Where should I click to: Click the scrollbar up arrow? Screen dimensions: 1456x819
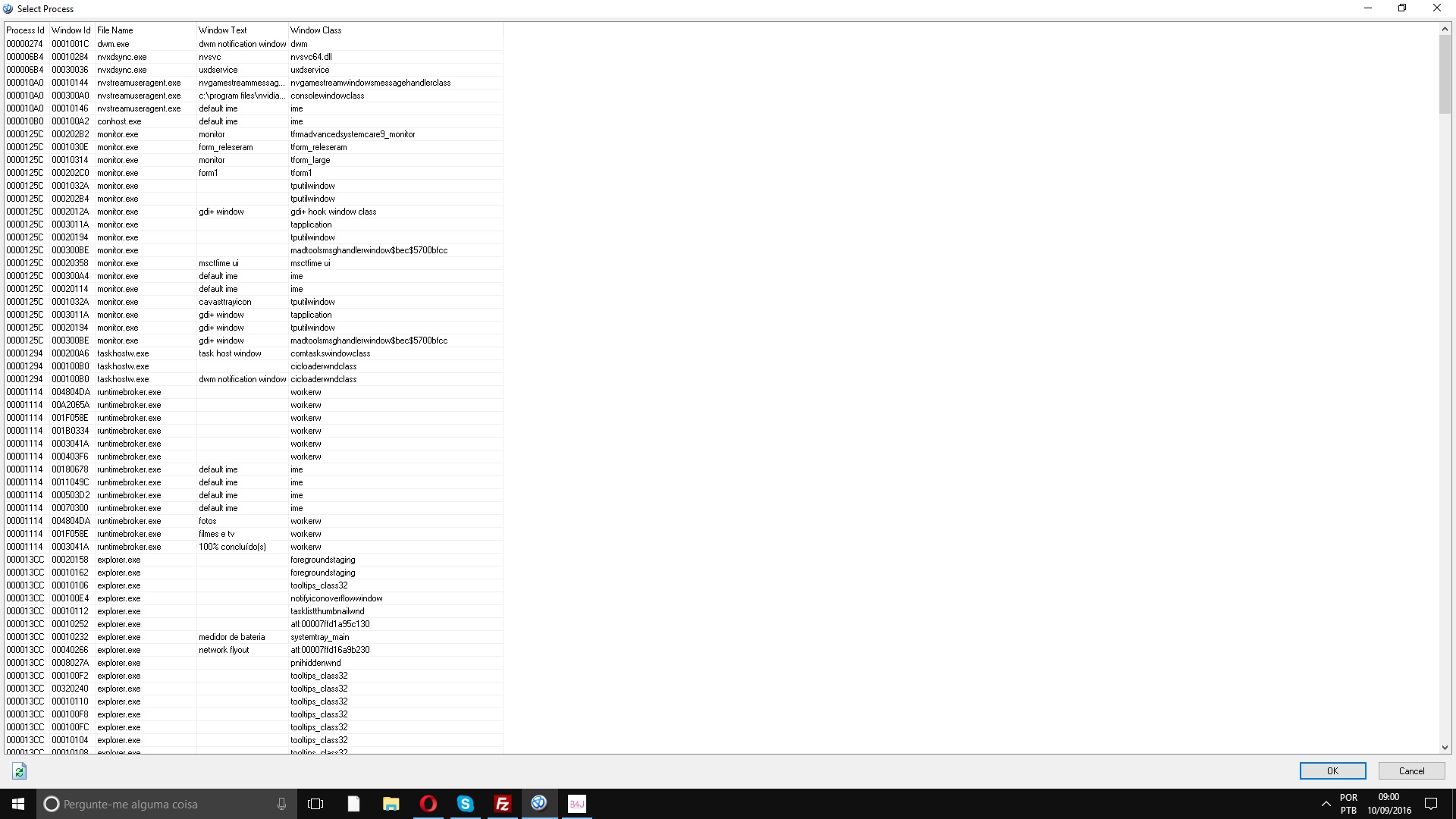1445,30
